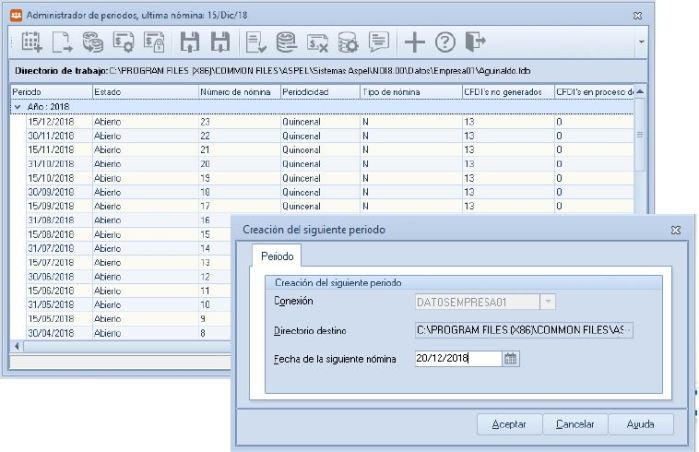Click the new document toolbar icon
Screen dimensions: 699x452
(x=62, y=43)
